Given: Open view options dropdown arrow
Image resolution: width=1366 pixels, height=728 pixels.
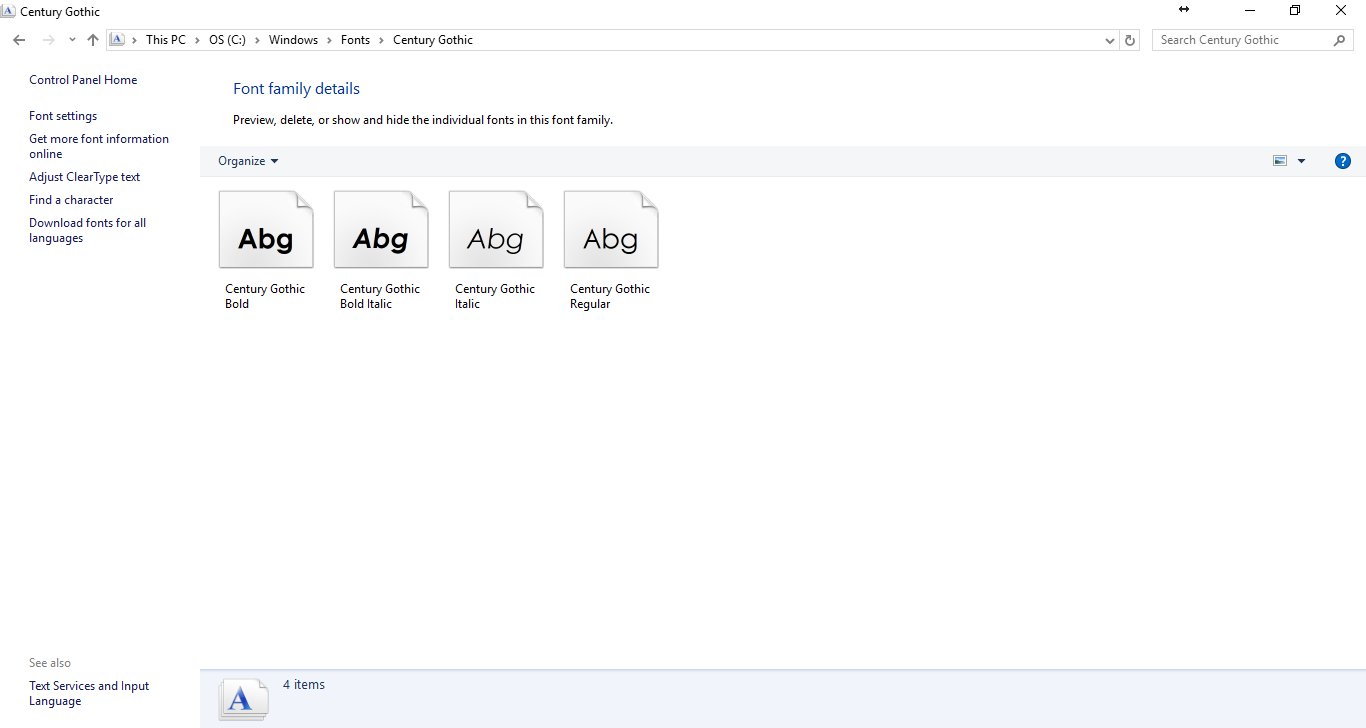Looking at the screenshot, I should pos(1301,161).
